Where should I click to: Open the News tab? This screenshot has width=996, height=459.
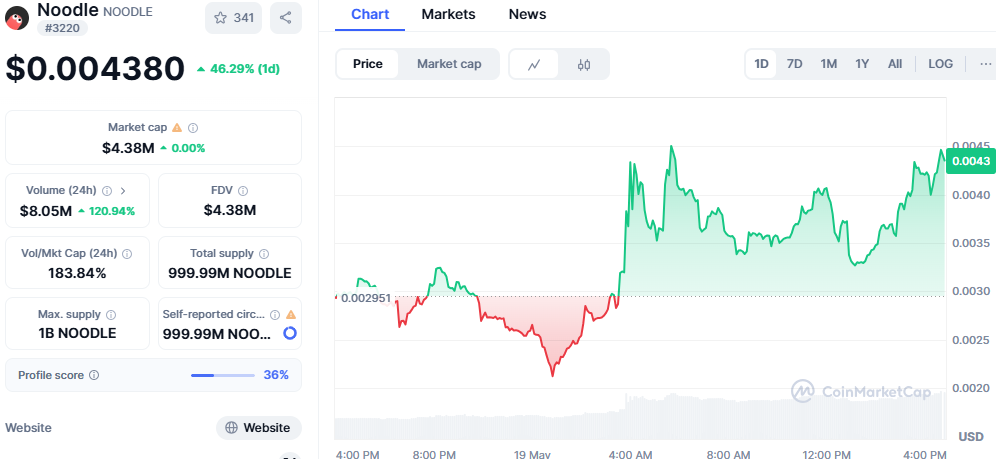tap(527, 15)
